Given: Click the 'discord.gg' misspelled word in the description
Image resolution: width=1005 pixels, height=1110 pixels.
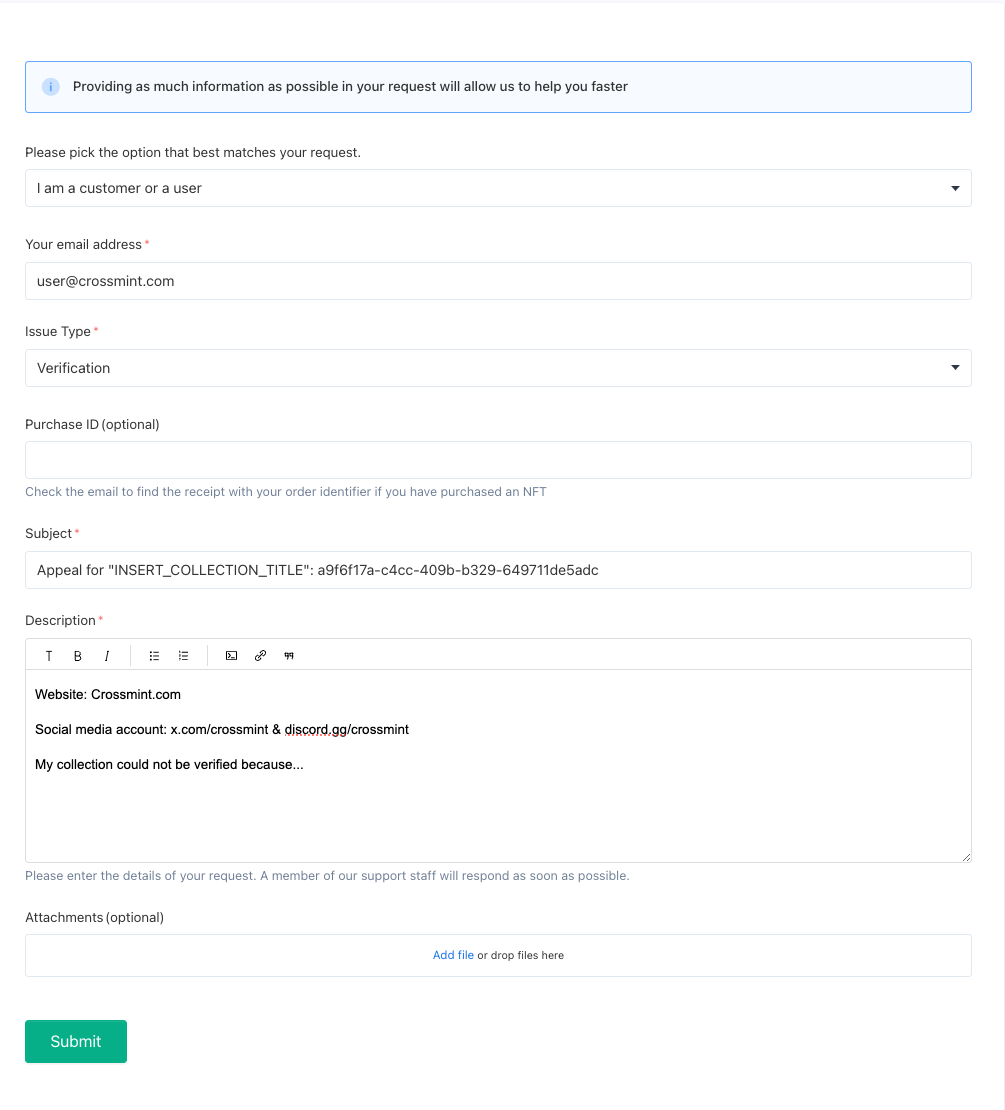Looking at the screenshot, I should coord(315,730).
